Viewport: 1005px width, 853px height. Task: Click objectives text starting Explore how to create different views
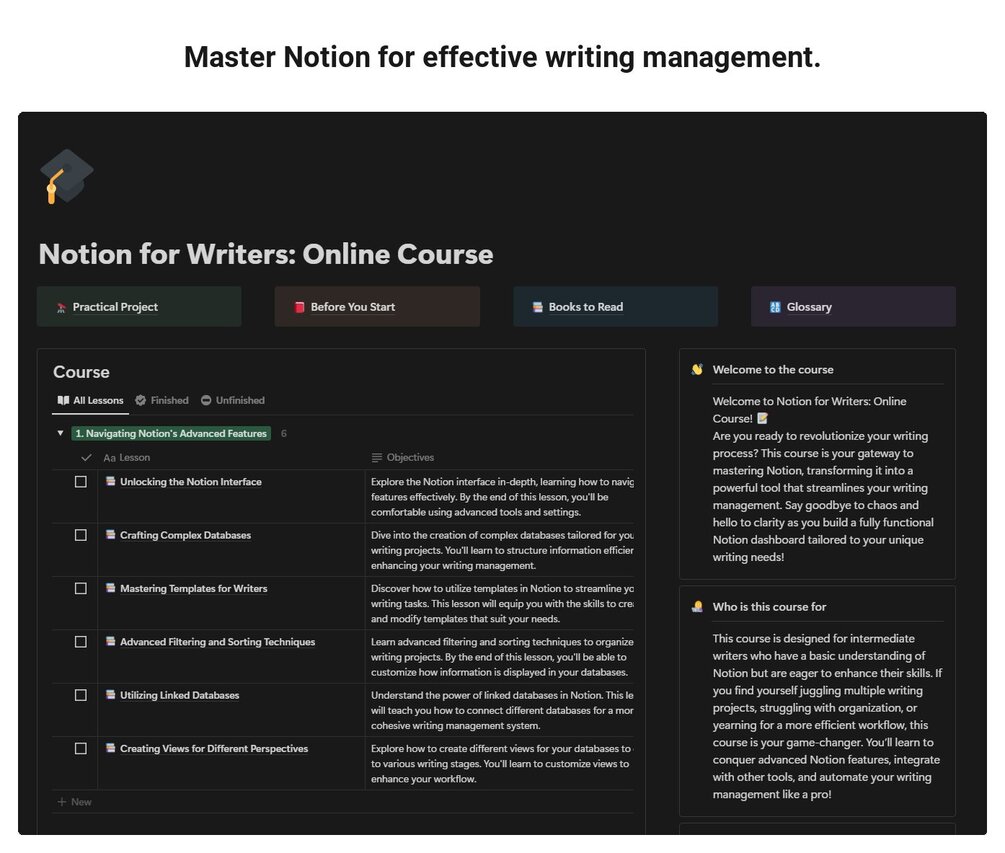pyautogui.click(x=502, y=763)
